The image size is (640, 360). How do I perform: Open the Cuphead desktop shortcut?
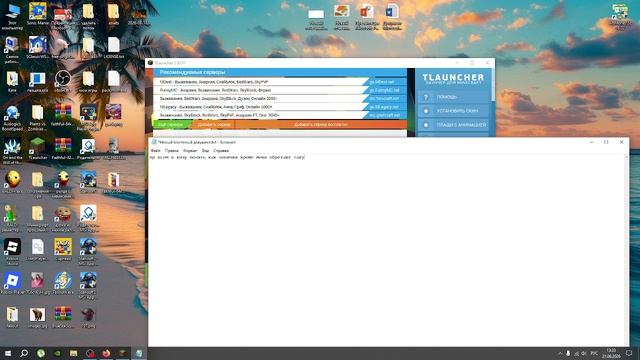pos(63,249)
